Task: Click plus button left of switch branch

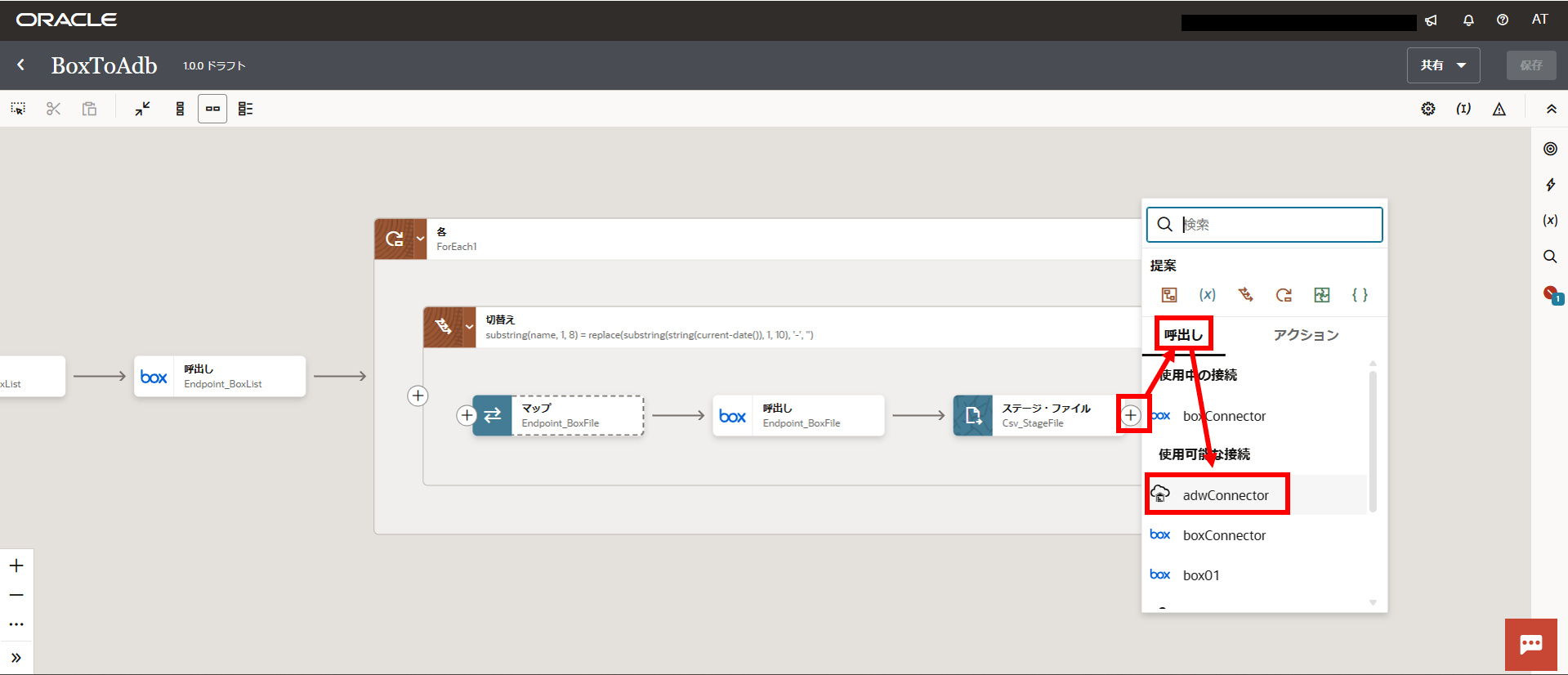Action: (418, 396)
